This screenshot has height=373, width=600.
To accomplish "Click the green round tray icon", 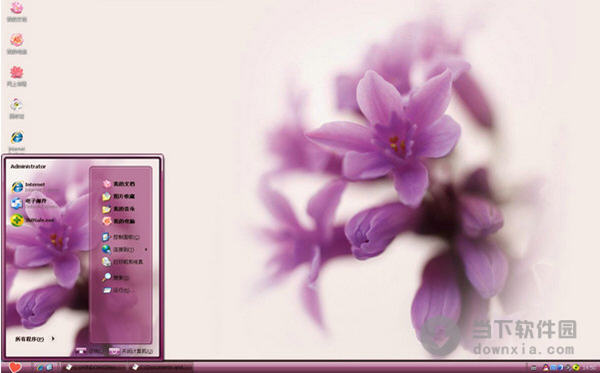I will 576,368.
